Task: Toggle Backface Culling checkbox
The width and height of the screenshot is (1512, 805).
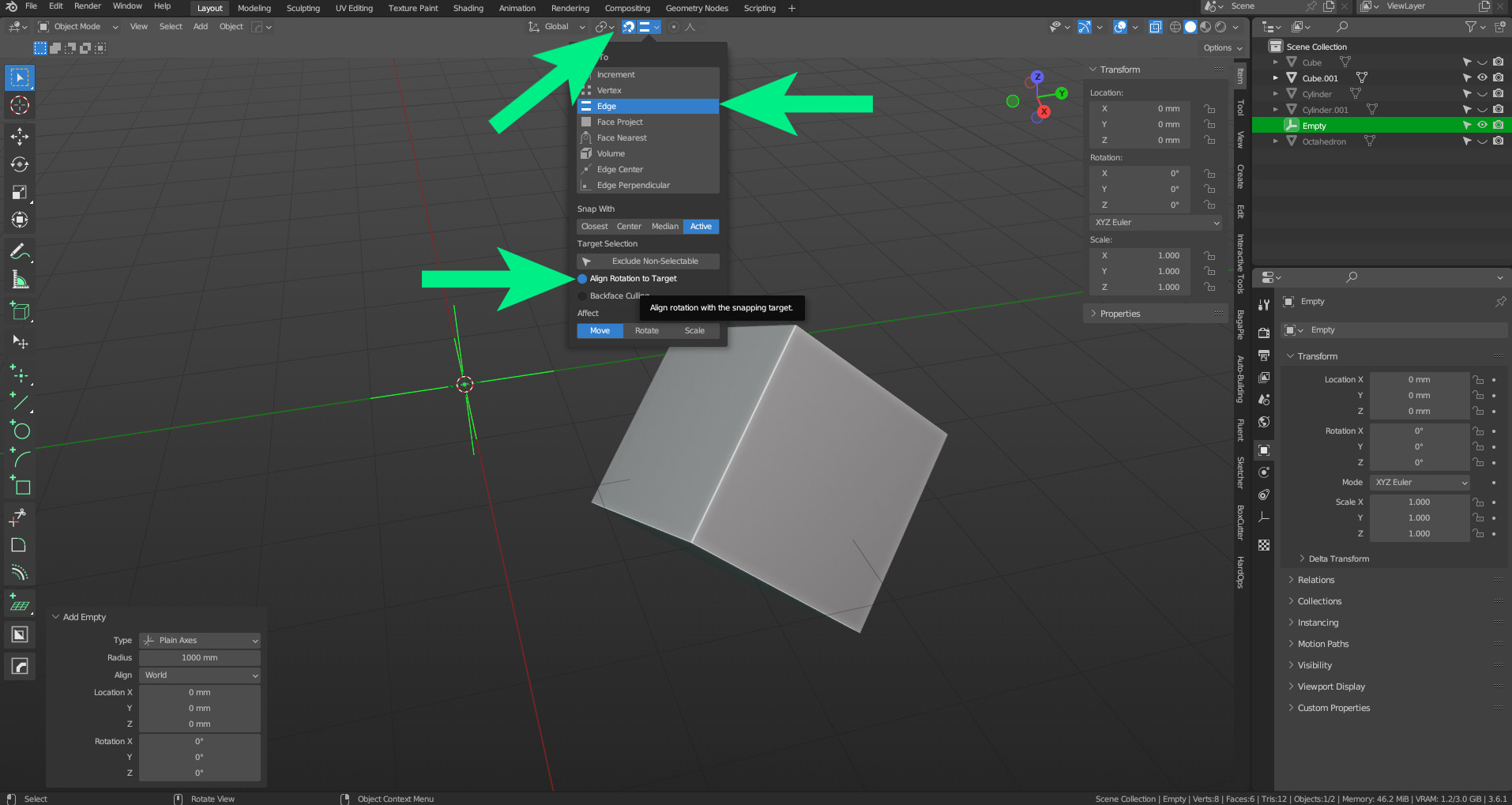Action: tap(582, 296)
